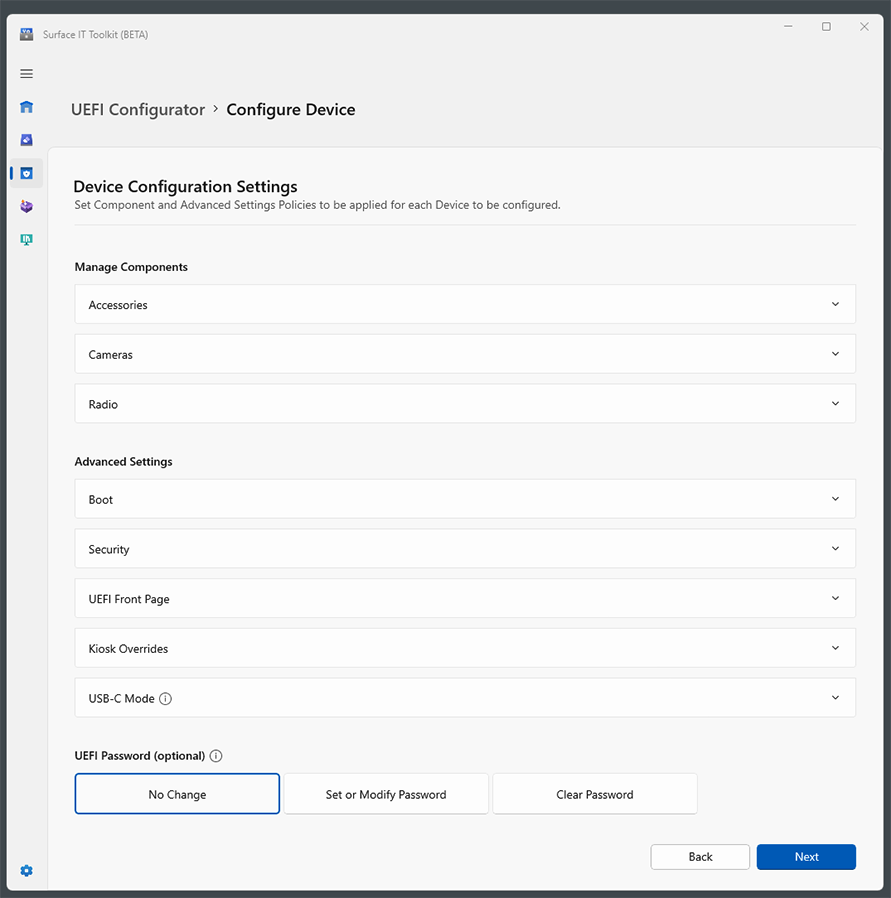Image resolution: width=891 pixels, height=898 pixels.
Task: Select the UEFI Configurator shield icon
Action: pyautogui.click(x=26, y=173)
